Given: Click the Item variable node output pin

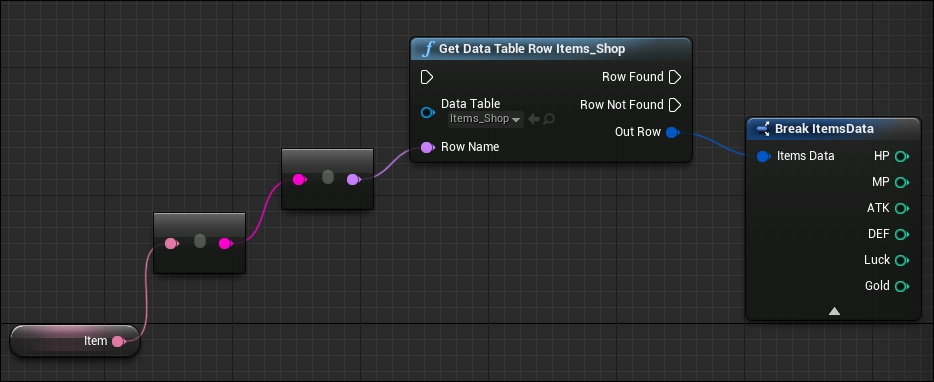Looking at the screenshot, I should coord(118,341).
